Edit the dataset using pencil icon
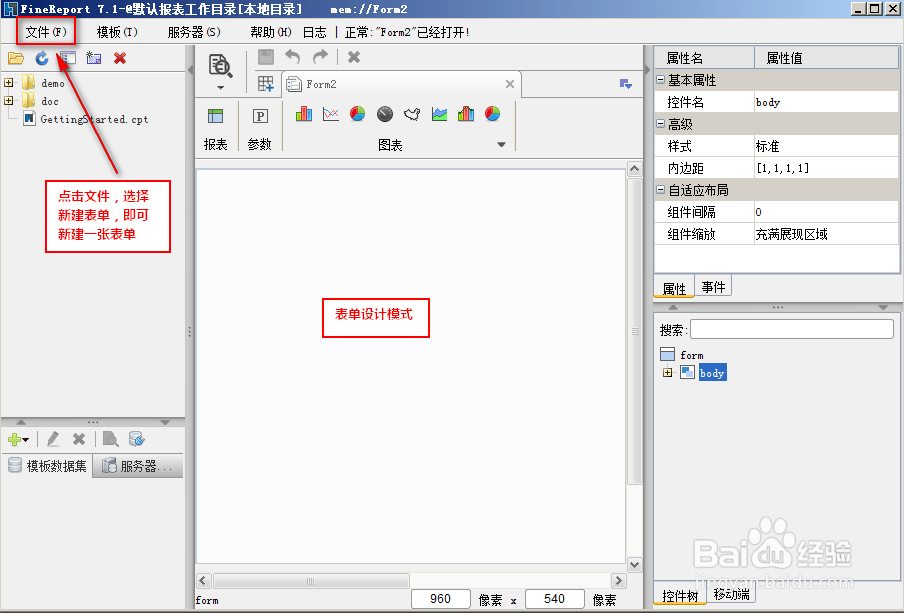The height and width of the screenshot is (613, 904). pyautogui.click(x=54, y=439)
